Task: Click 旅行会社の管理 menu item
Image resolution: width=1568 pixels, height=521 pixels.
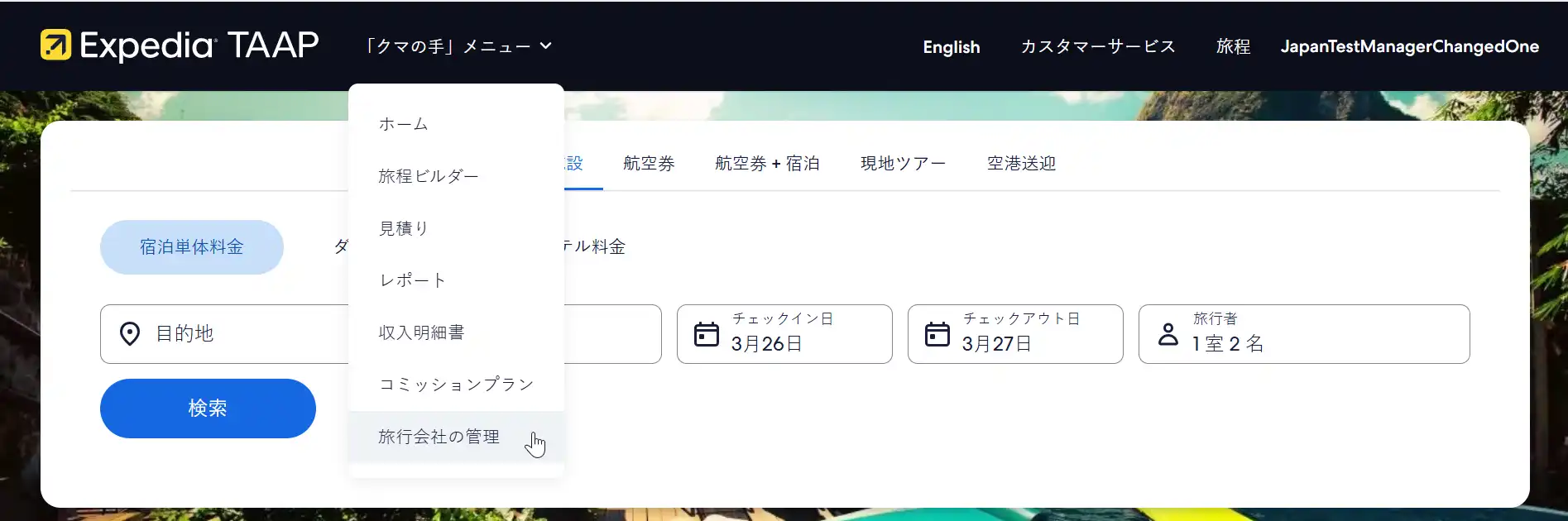Action: click(x=439, y=437)
